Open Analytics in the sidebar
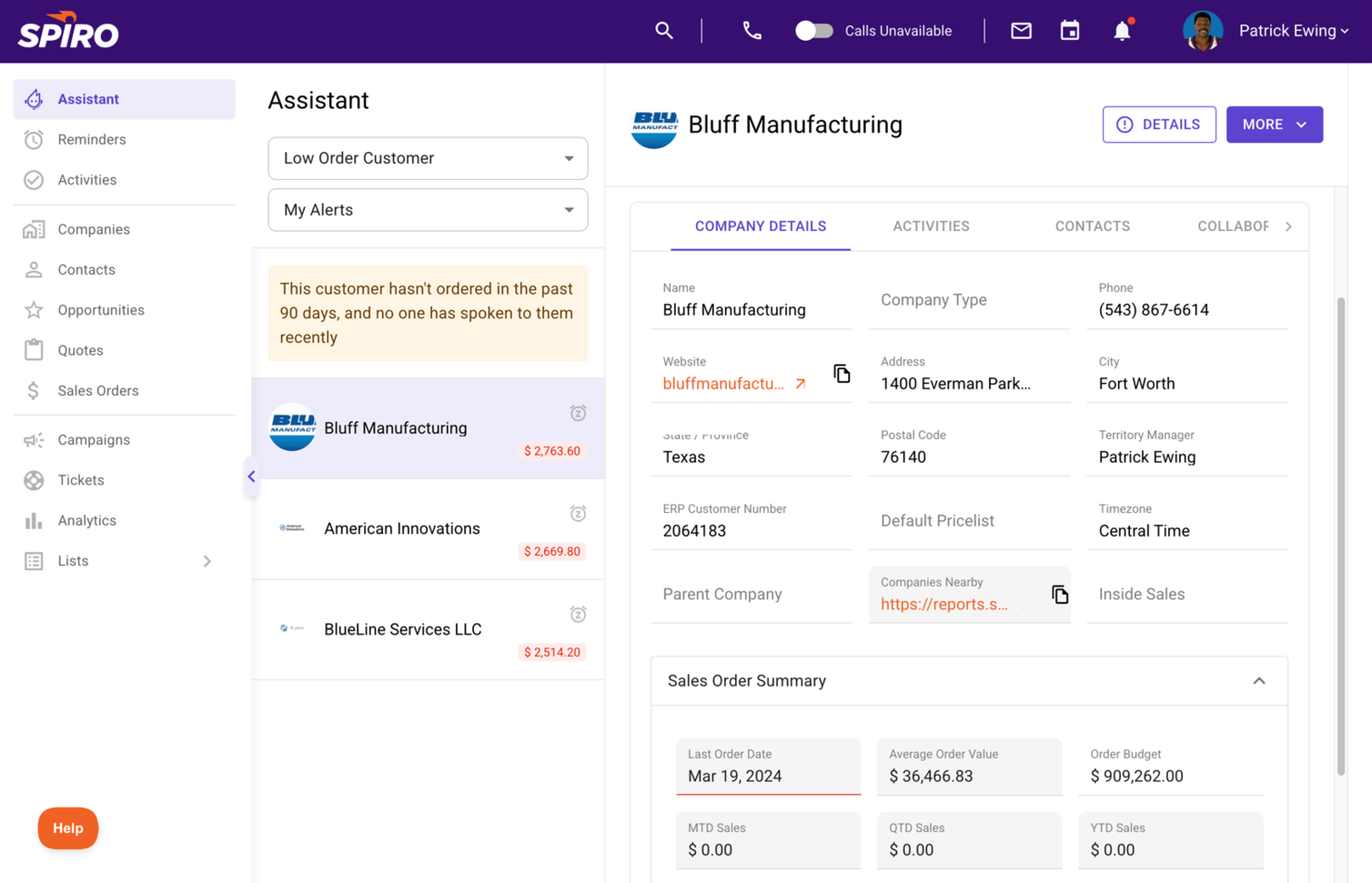 pyautogui.click(x=124, y=520)
